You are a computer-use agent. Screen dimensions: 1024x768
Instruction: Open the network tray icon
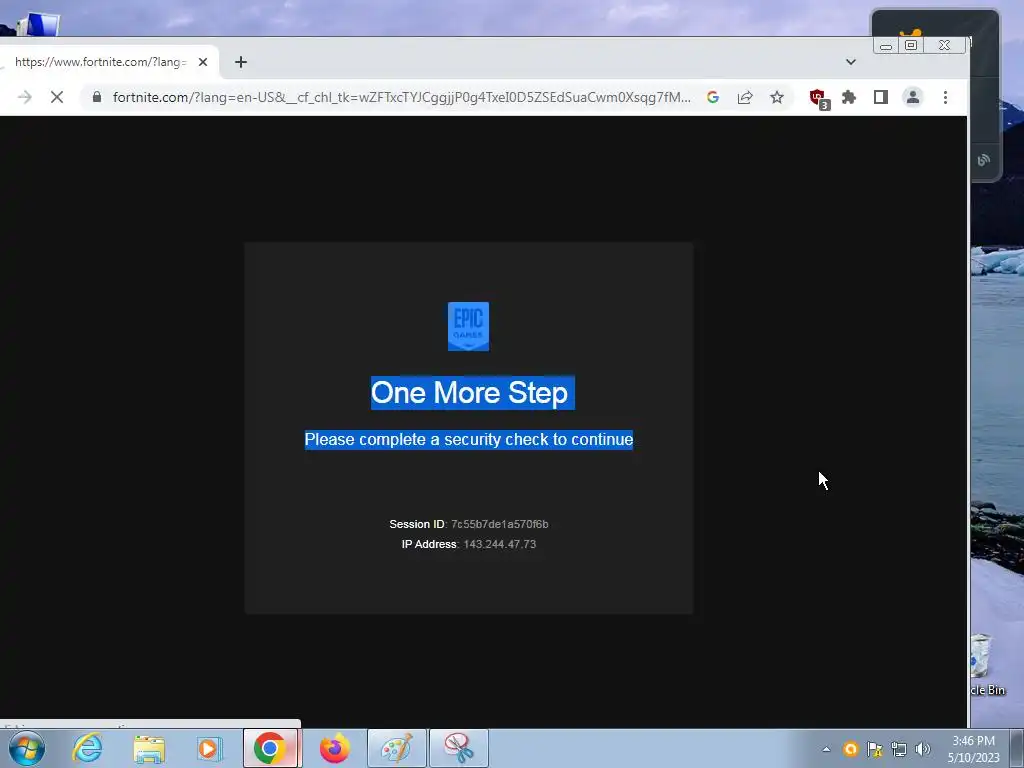pos(899,749)
